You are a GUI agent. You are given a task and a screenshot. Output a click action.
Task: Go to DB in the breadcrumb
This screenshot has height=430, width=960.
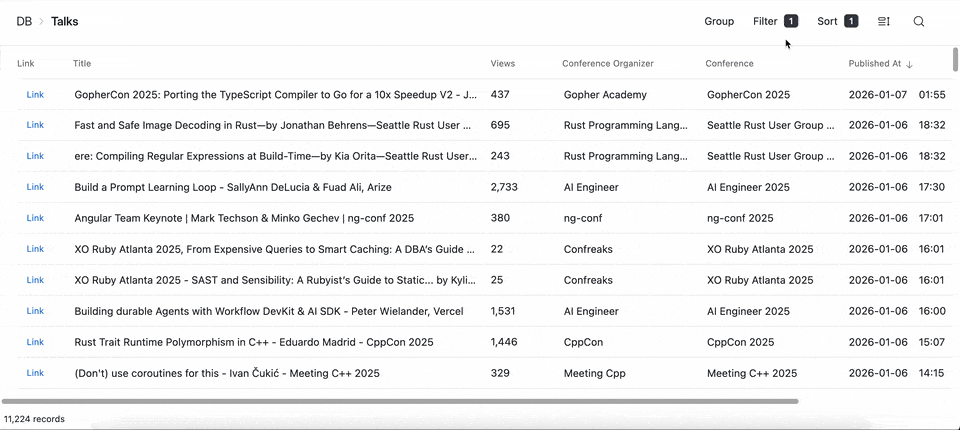click(x=24, y=21)
